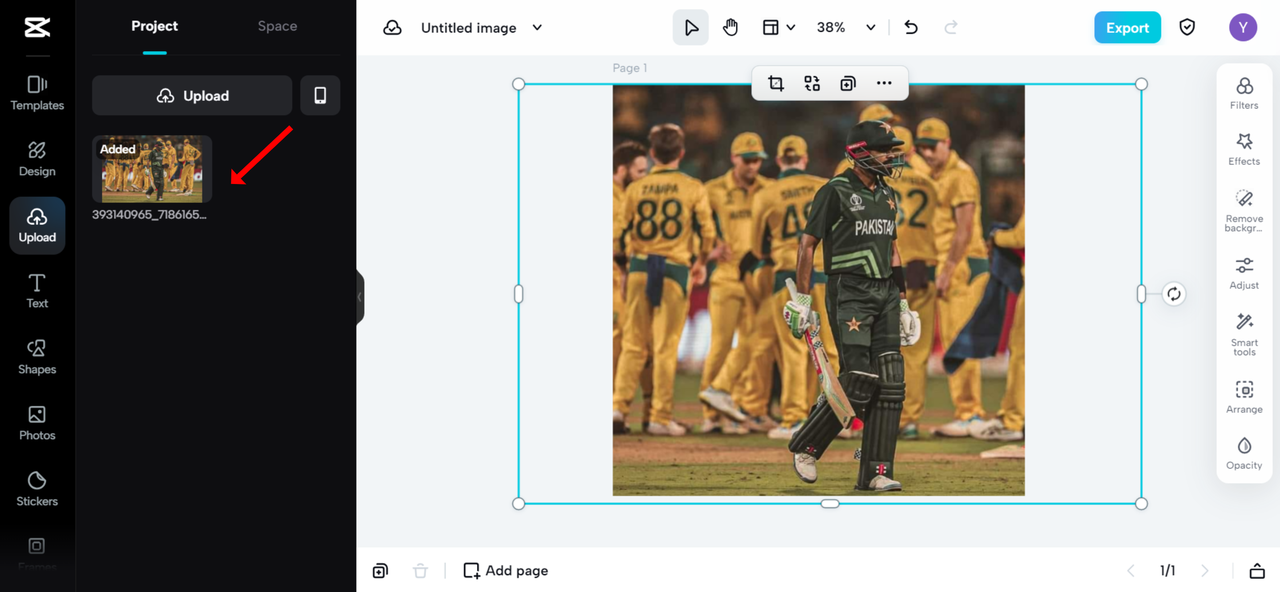Click Add page button
This screenshot has height=592, width=1280.
(x=506, y=571)
